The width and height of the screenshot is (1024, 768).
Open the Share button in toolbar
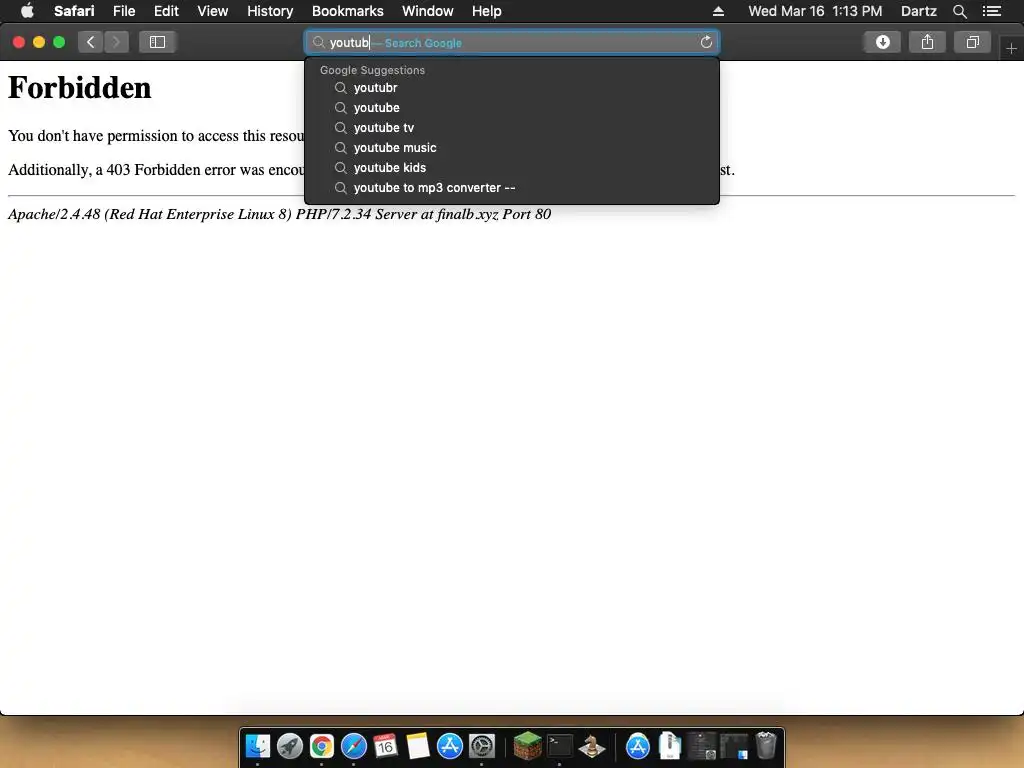(927, 42)
